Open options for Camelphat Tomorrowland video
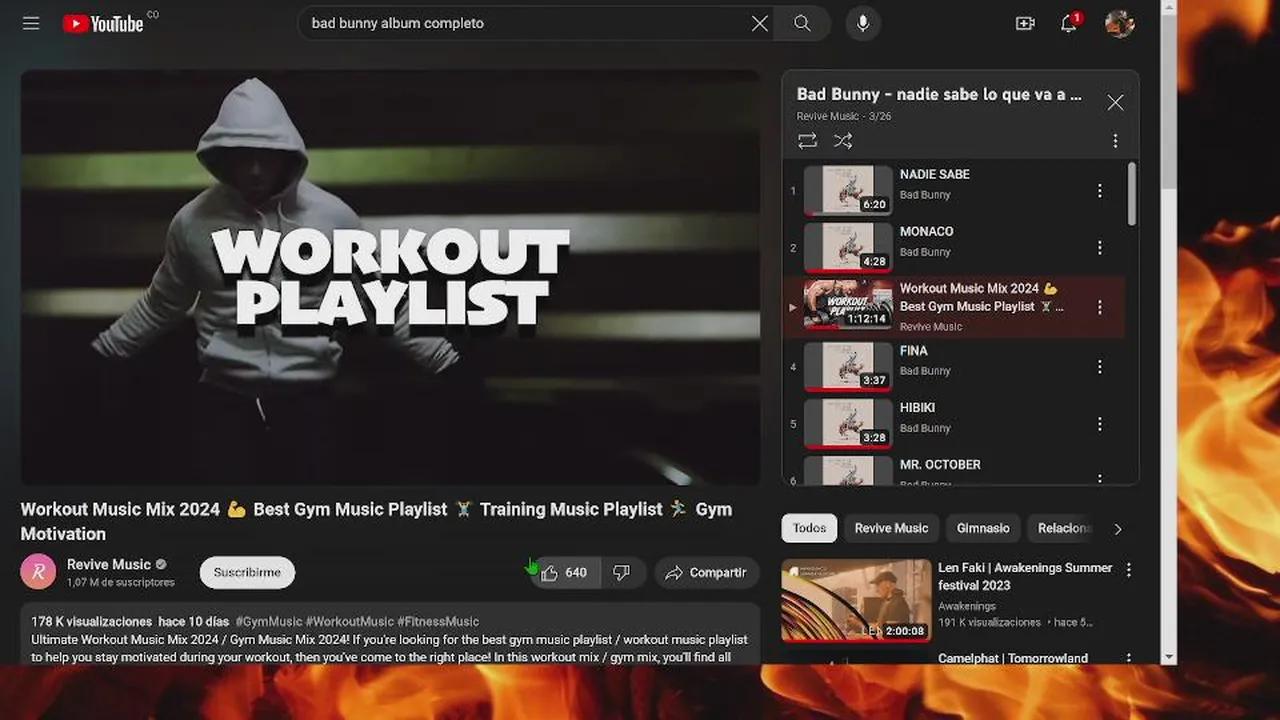 [1129, 659]
